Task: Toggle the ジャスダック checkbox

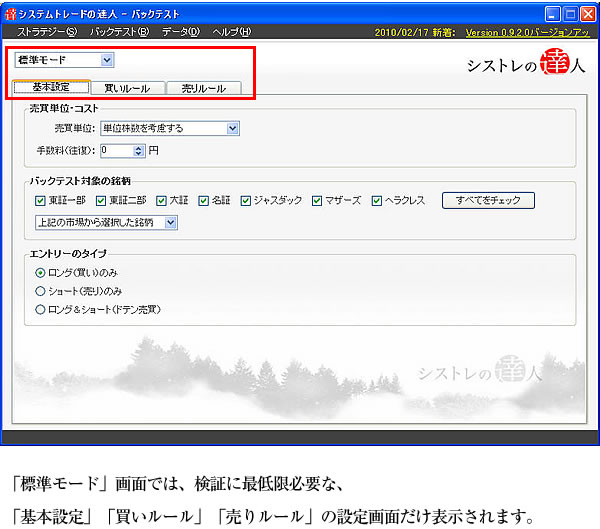Action: [x=243, y=201]
